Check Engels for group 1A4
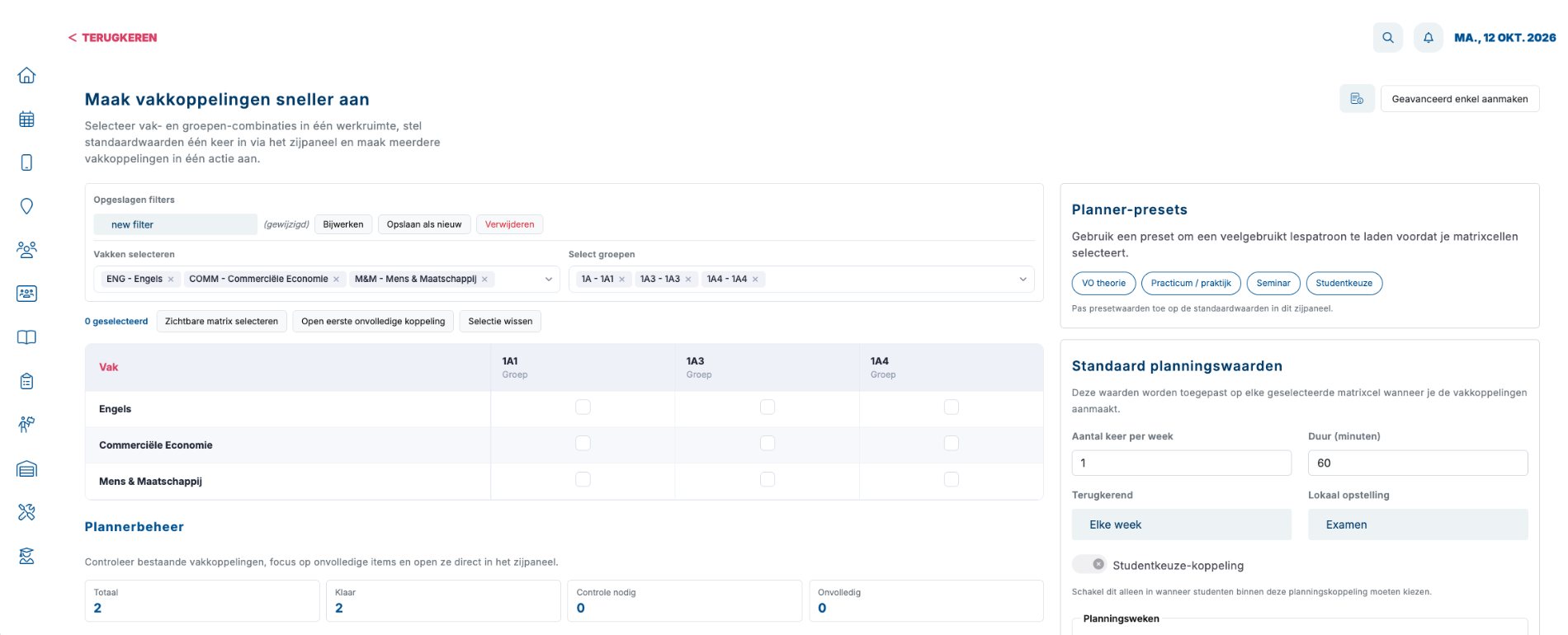Viewport: 1568px width, 635px height. (952, 407)
